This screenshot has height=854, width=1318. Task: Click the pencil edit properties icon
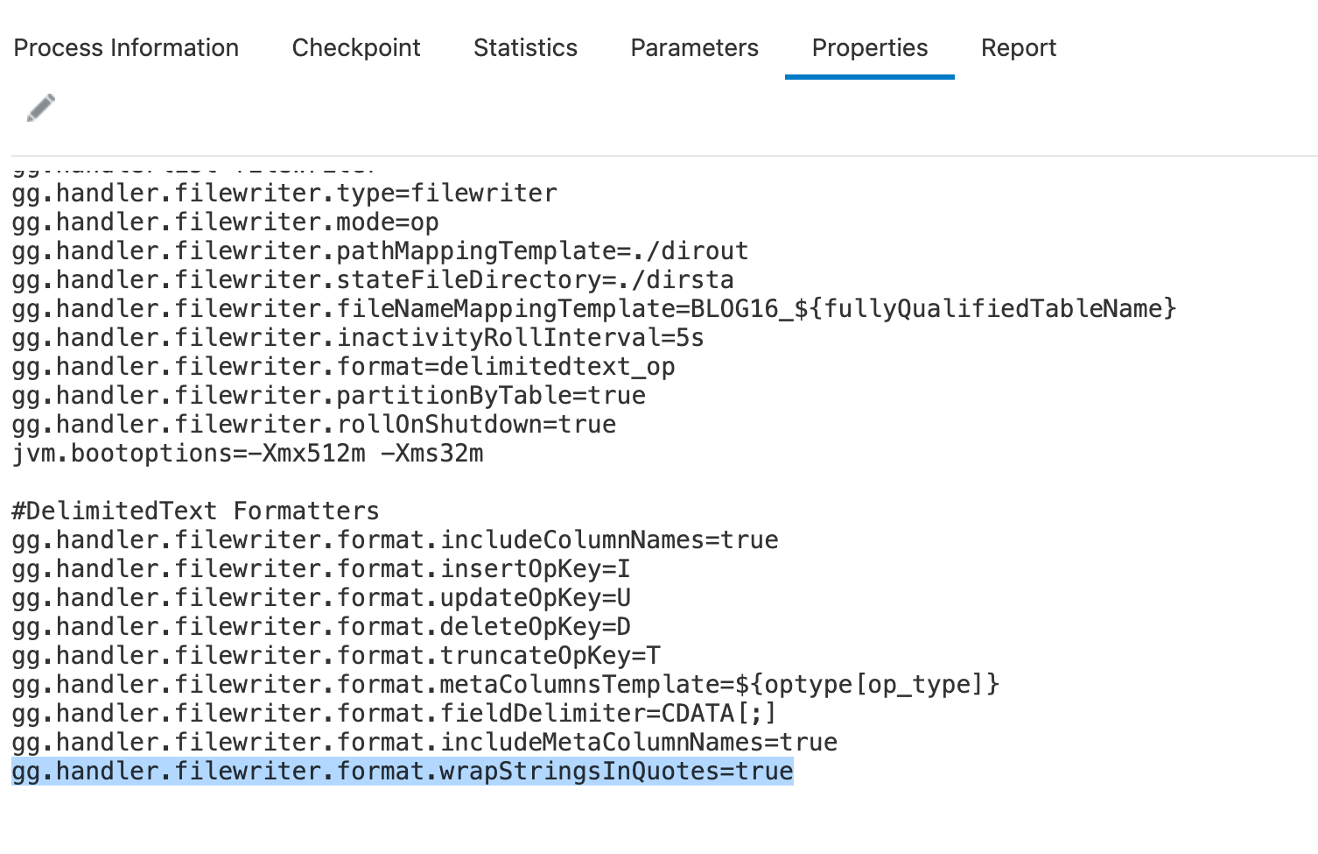(x=41, y=108)
